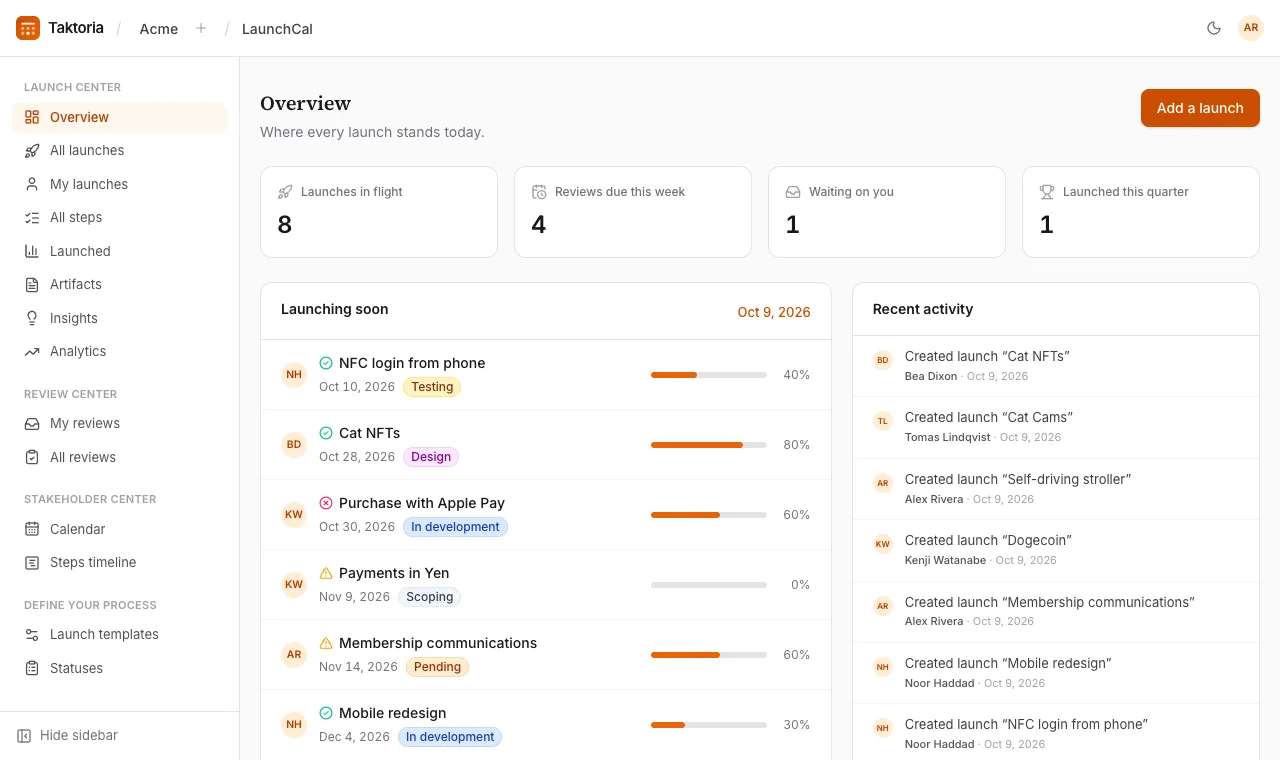Click the trend line icon beside Analytics
This screenshot has width=1280, height=760.
click(x=32, y=351)
